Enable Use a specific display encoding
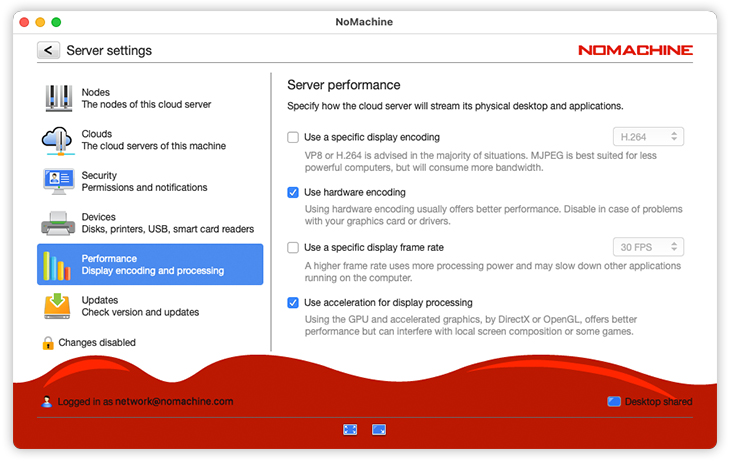This screenshot has height=461, width=730. tap(293, 137)
